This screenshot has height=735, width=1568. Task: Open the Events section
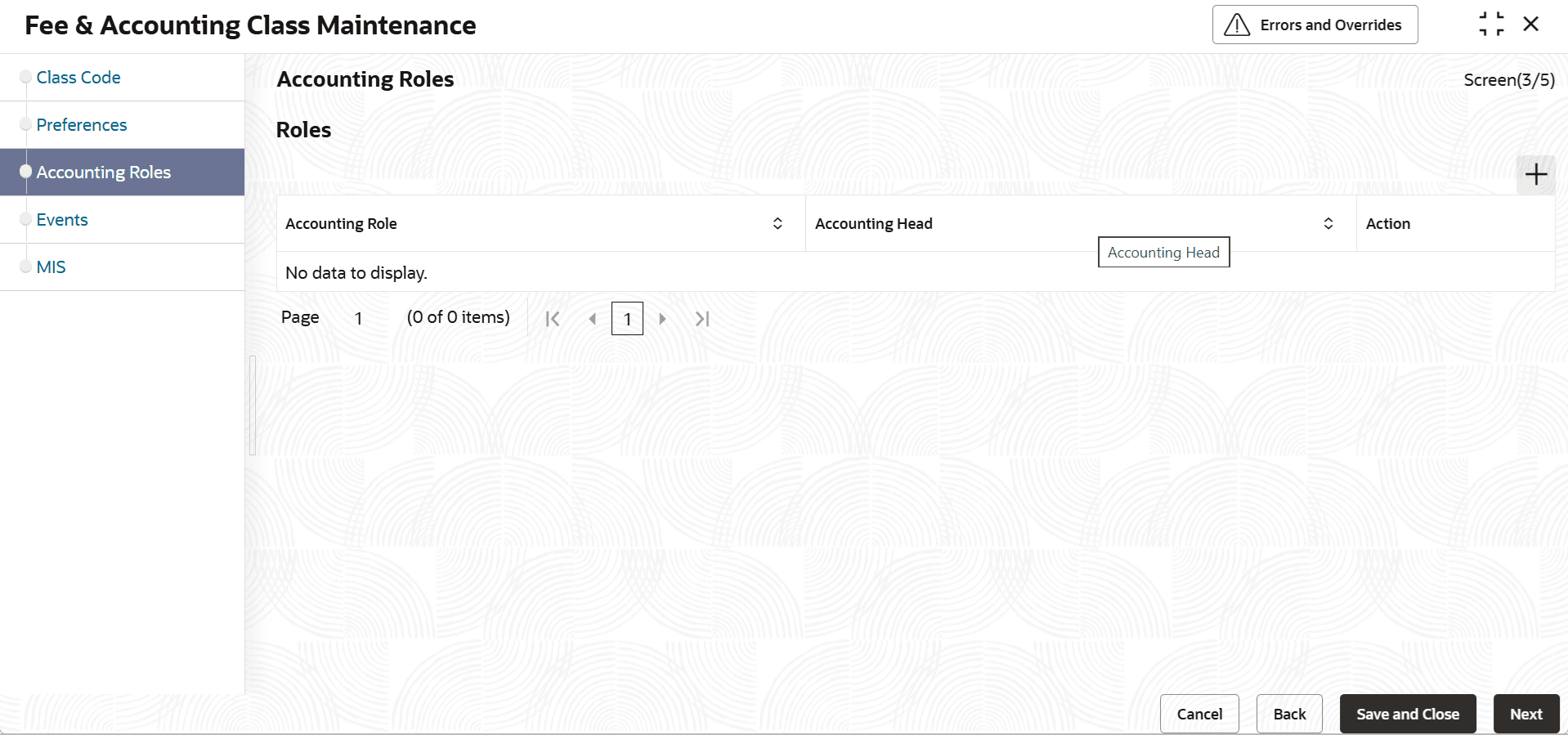[62, 220]
